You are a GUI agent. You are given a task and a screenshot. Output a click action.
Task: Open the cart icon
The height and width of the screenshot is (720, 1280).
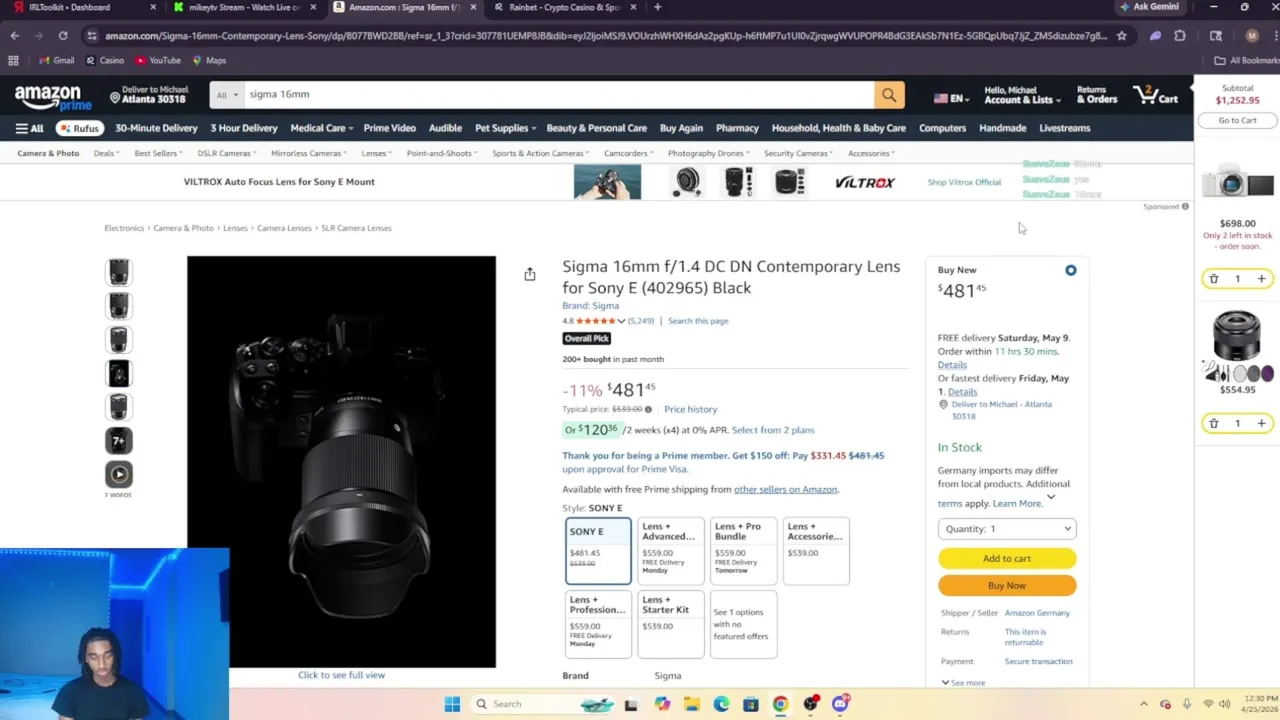point(1155,95)
